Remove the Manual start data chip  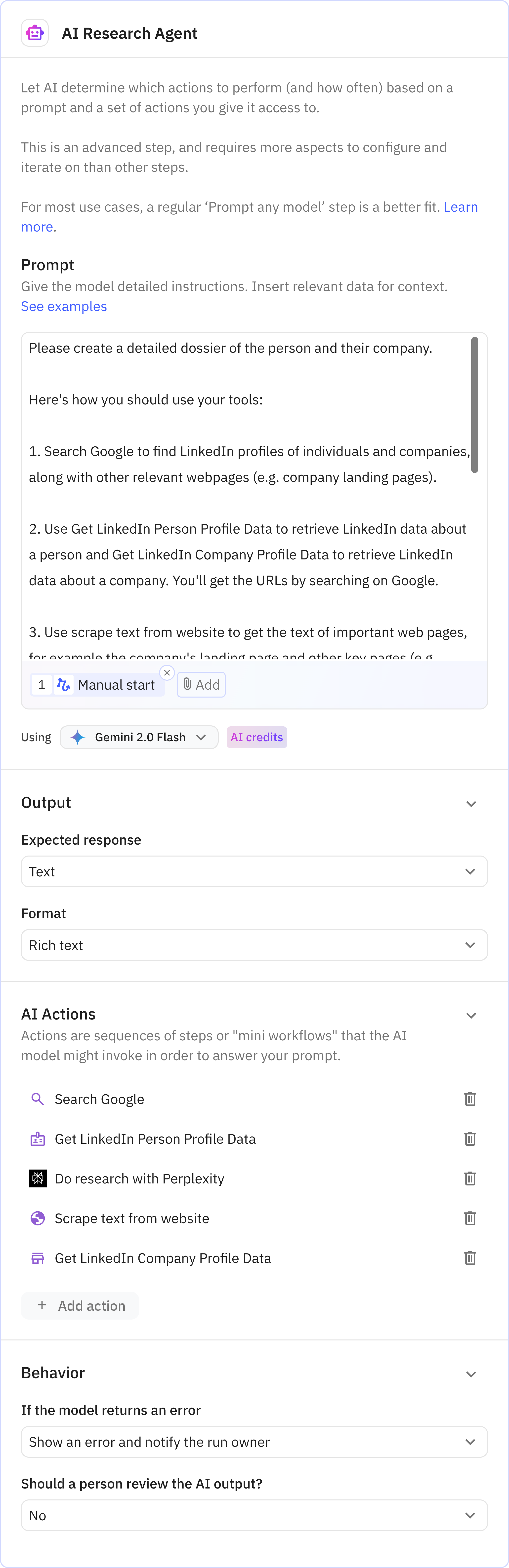(x=167, y=673)
